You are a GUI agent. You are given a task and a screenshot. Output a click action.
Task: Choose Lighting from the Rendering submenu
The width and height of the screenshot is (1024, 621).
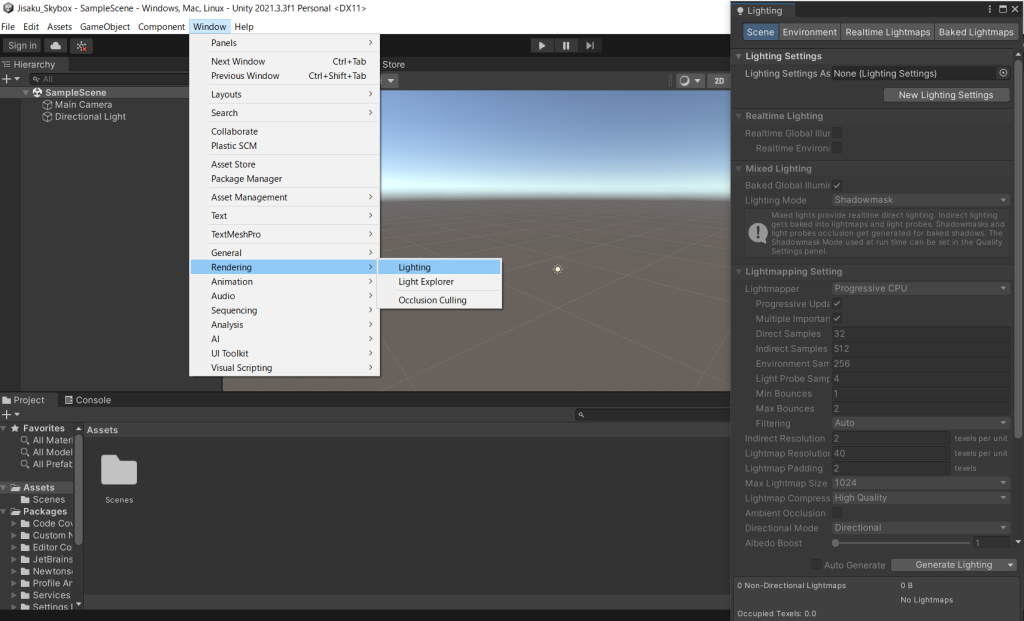pos(417,266)
